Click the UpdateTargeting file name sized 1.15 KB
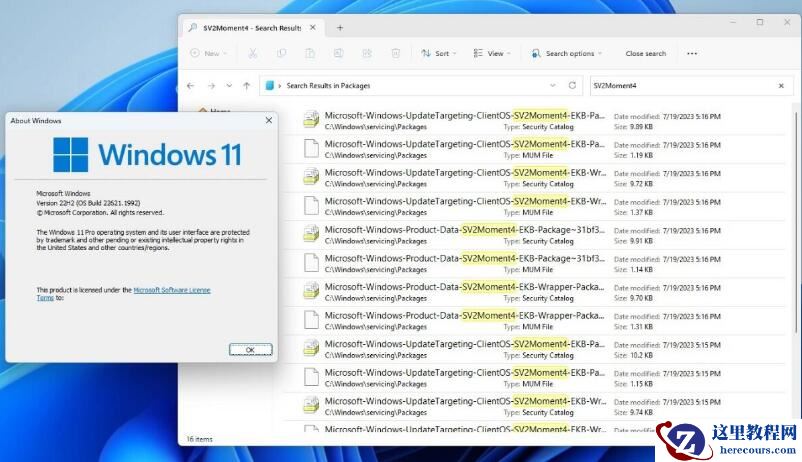The image size is (802, 462). (464, 373)
